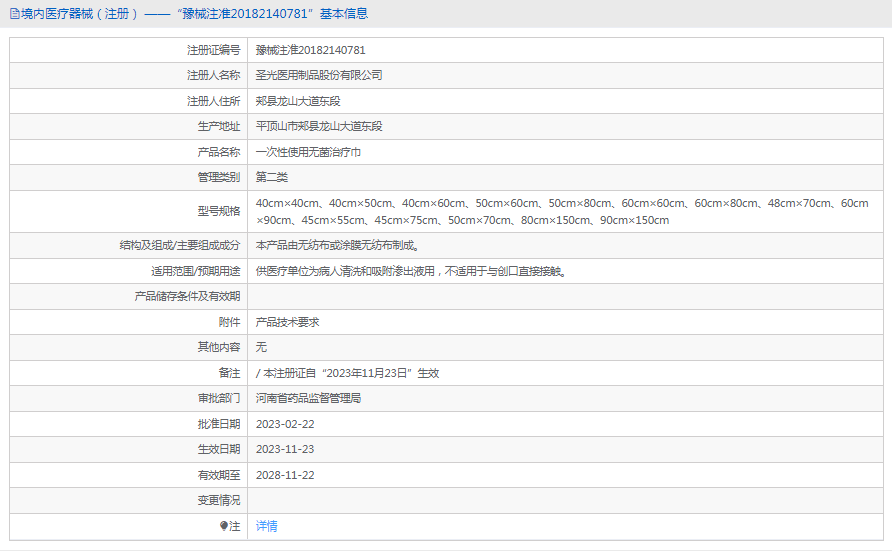Click the 管理类别 label
892x551 pixels.
(218, 177)
